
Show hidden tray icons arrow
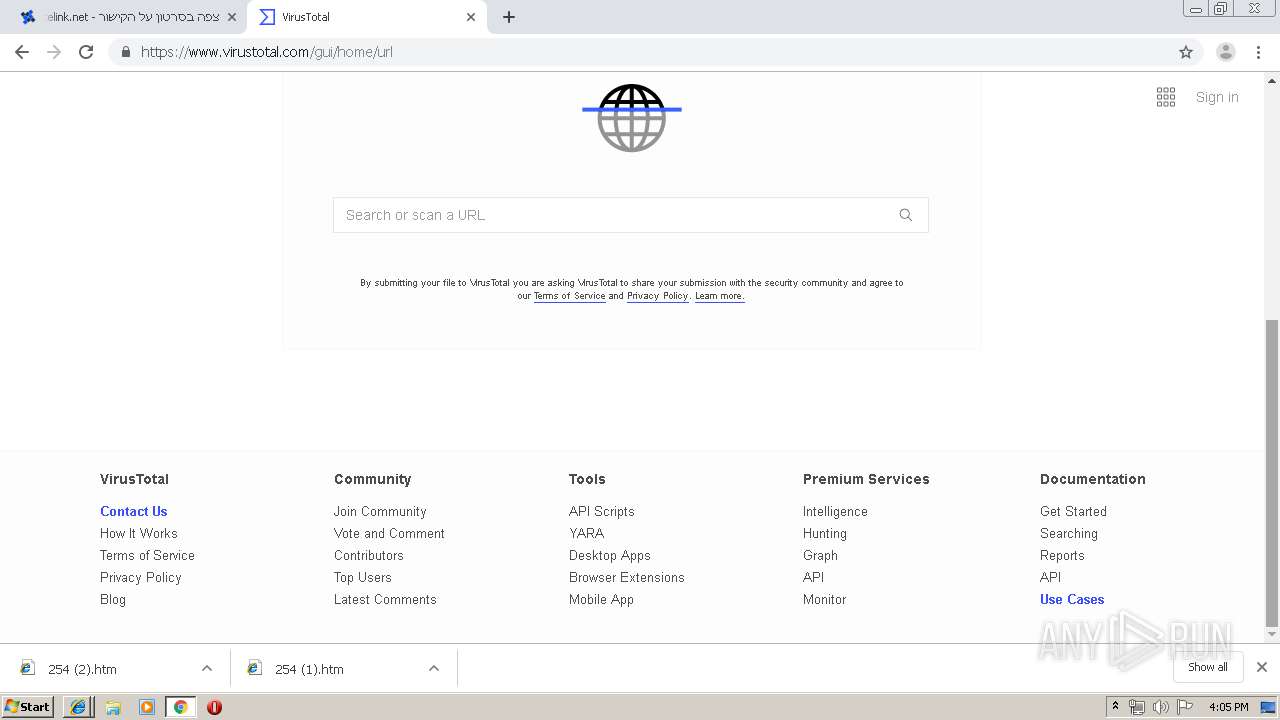1116,707
